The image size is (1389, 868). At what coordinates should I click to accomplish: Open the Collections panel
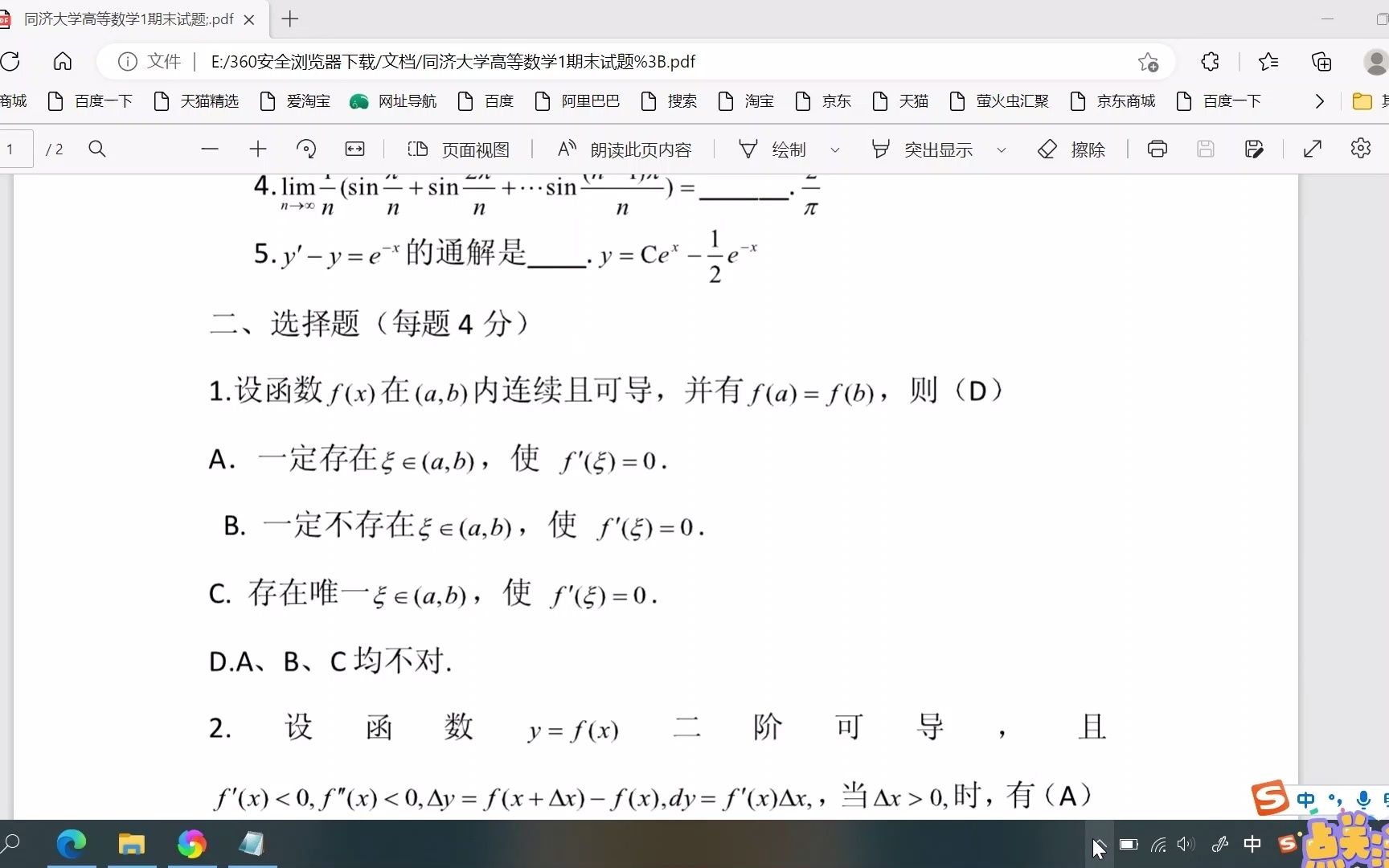[x=1321, y=62]
